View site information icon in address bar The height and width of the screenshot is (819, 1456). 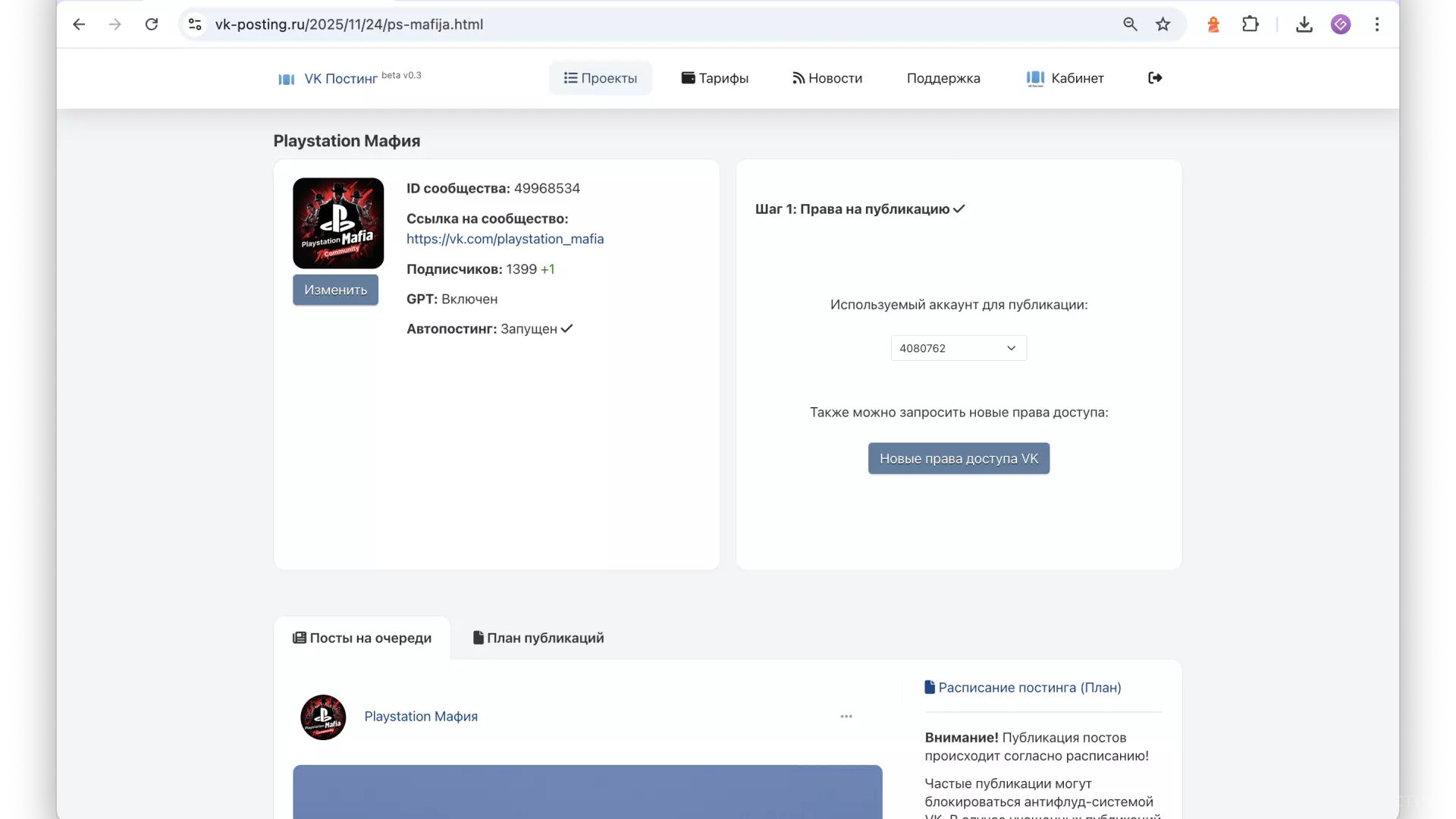click(195, 24)
